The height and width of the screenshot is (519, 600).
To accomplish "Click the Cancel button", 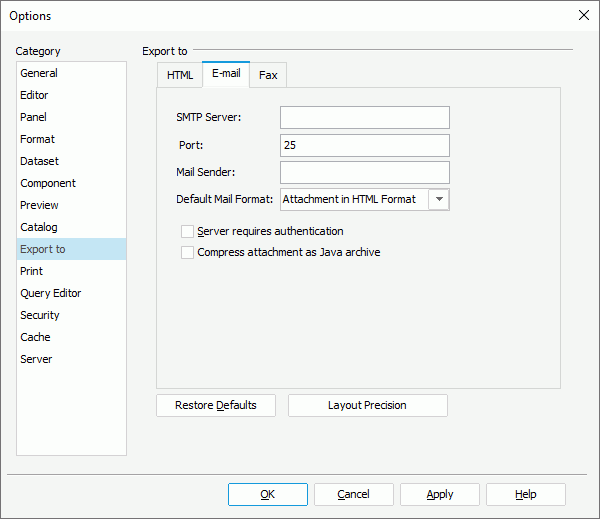I will (354, 495).
